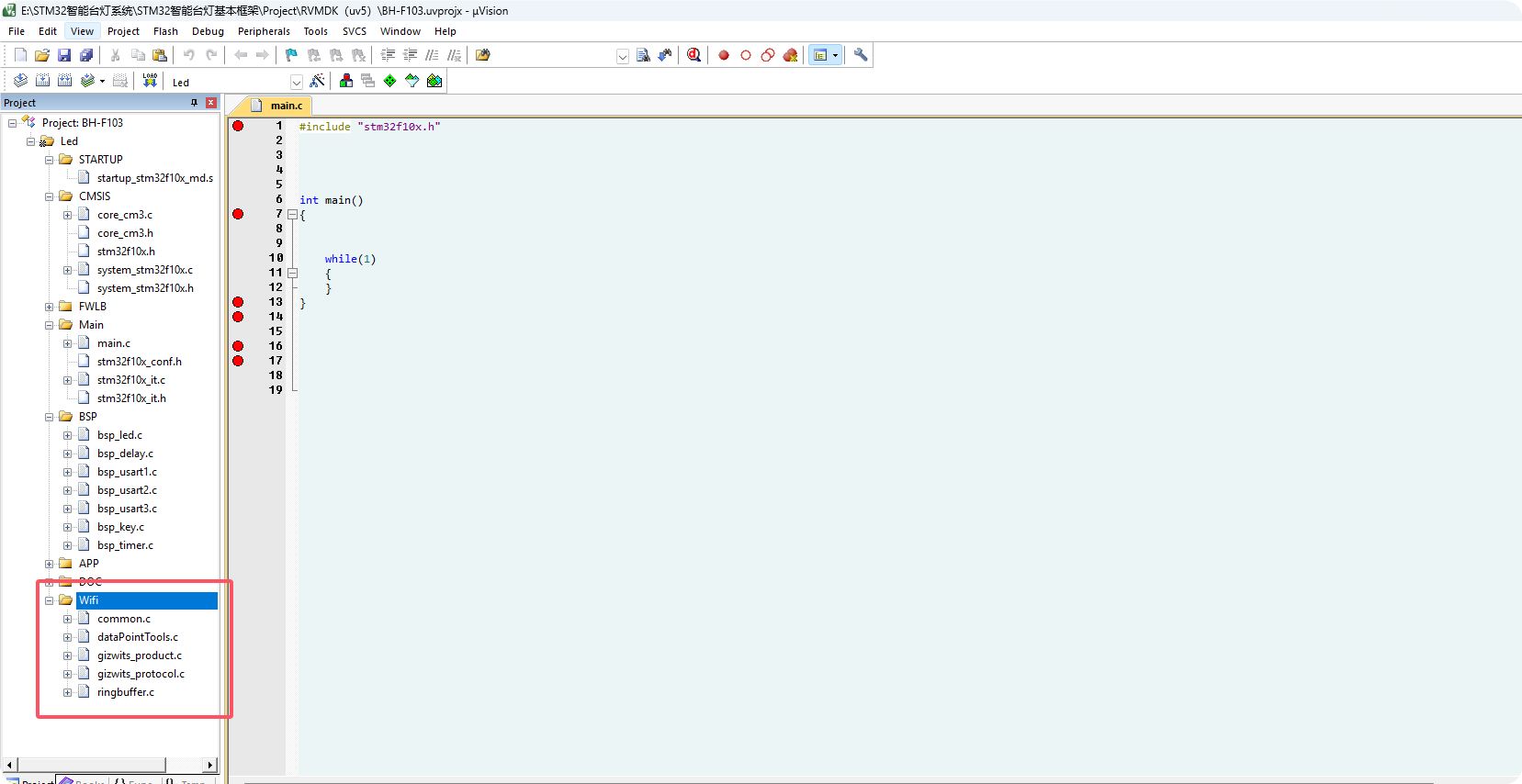This screenshot has width=1522, height=784.
Task: Open the target selection dropdown next to Led
Action: pyautogui.click(x=296, y=83)
